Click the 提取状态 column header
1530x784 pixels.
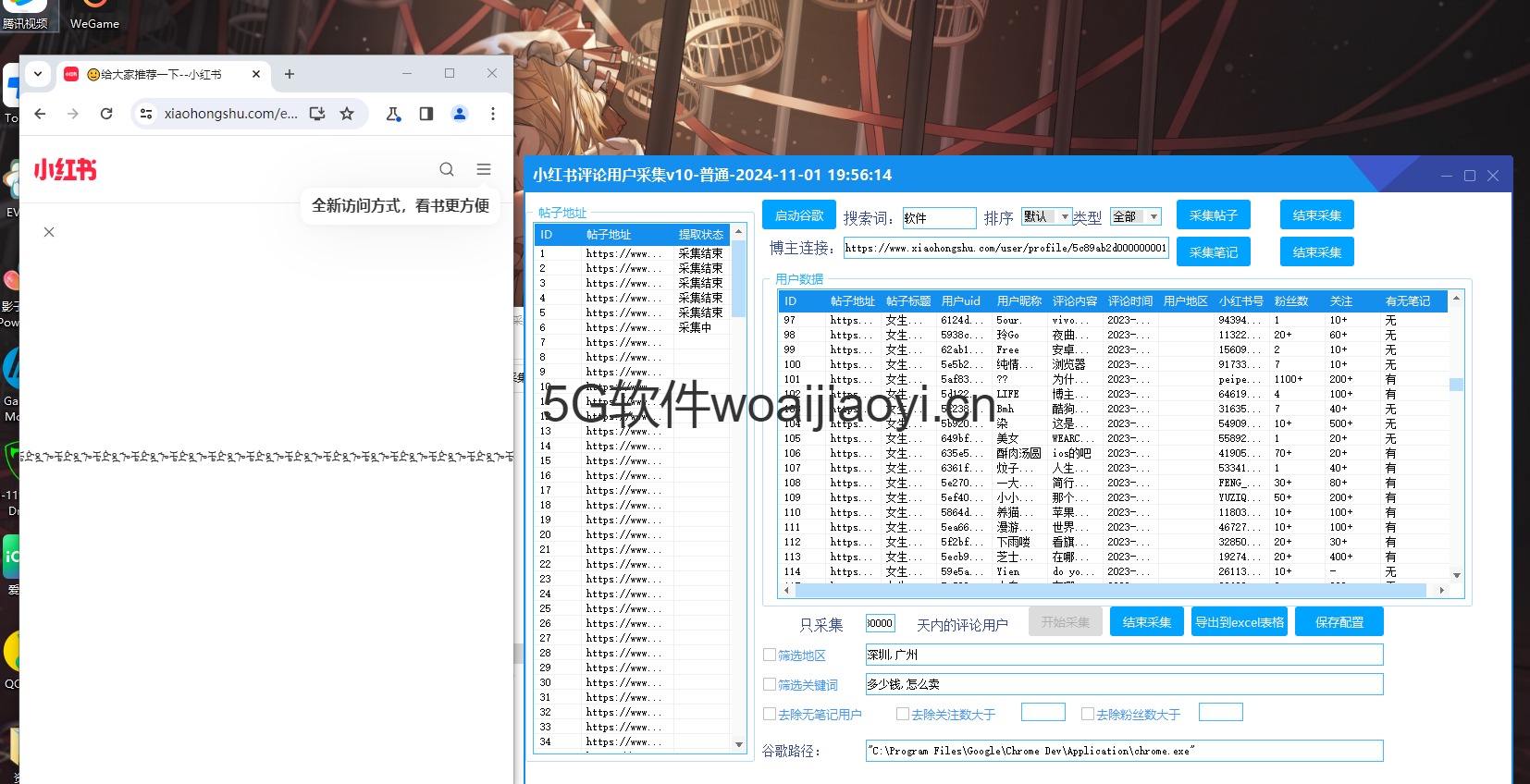701,235
